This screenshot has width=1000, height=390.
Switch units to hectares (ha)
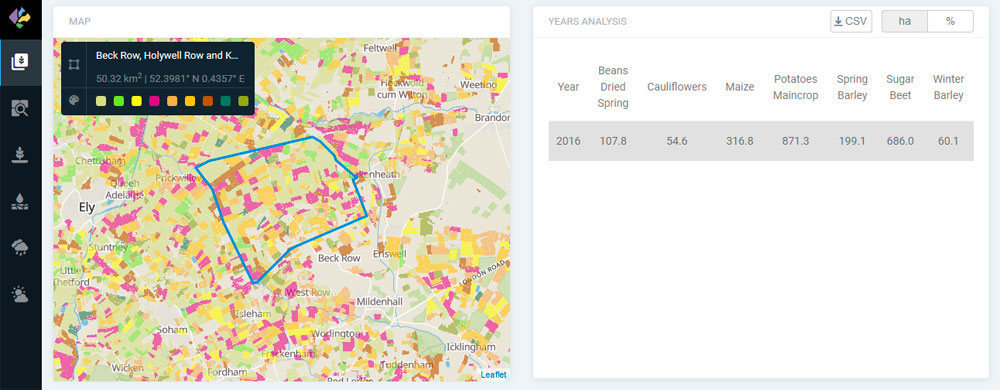pos(904,21)
